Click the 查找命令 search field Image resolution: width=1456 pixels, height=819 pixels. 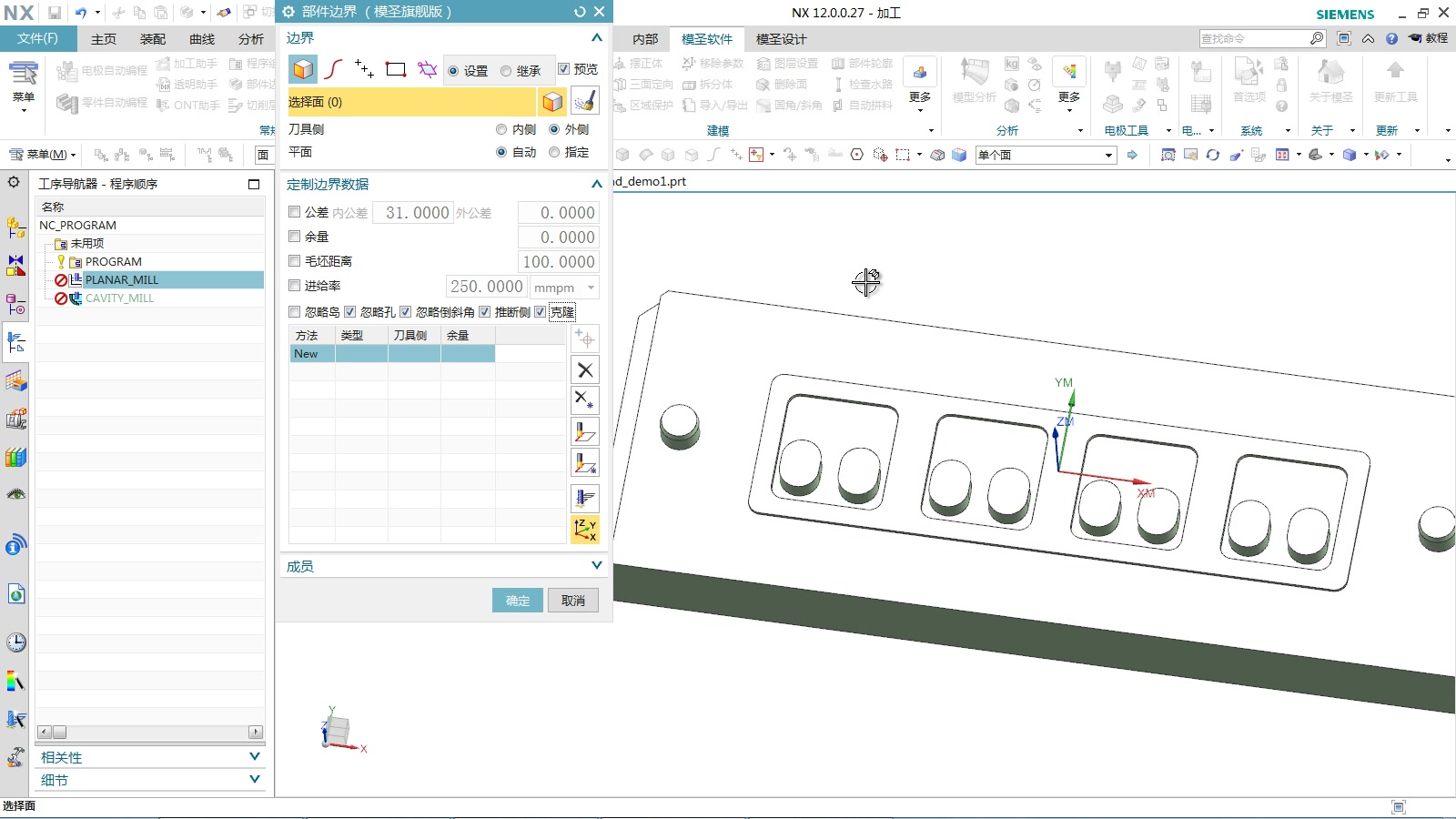(x=1254, y=38)
